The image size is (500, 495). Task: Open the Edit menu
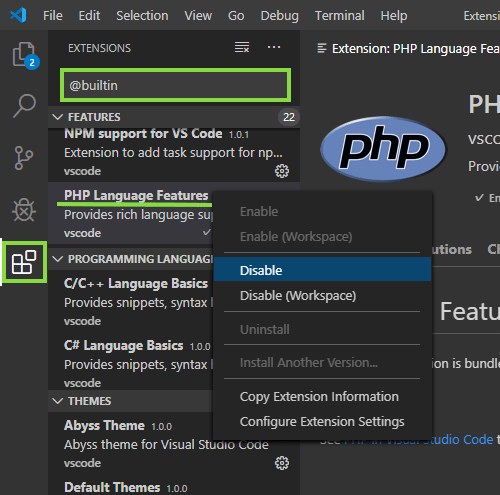[89, 16]
